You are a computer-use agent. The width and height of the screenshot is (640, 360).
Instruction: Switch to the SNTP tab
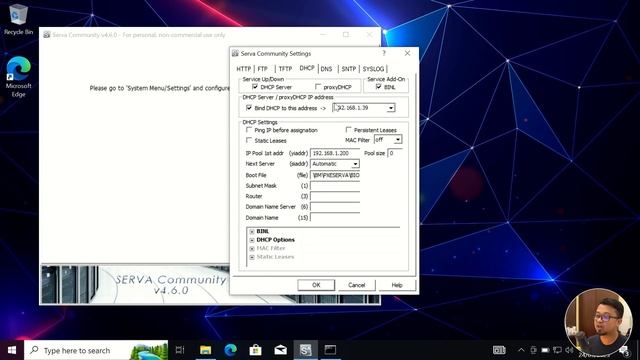point(349,69)
